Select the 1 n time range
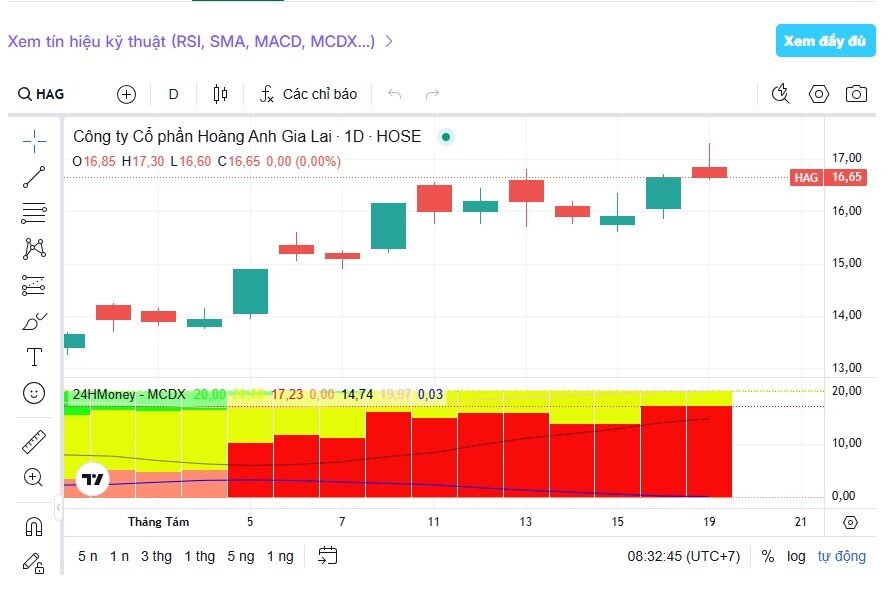This screenshot has height=599, width=888. tap(119, 557)
